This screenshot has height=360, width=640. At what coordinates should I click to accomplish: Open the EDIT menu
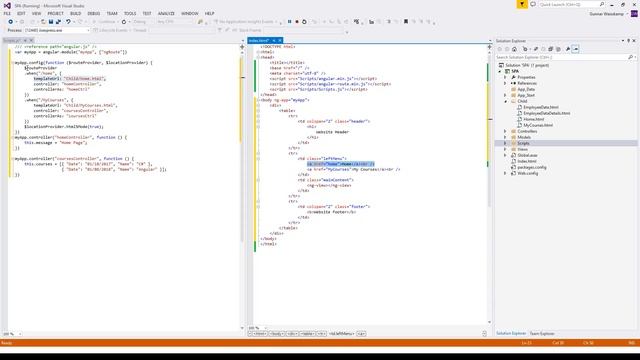tap(21, 13)
